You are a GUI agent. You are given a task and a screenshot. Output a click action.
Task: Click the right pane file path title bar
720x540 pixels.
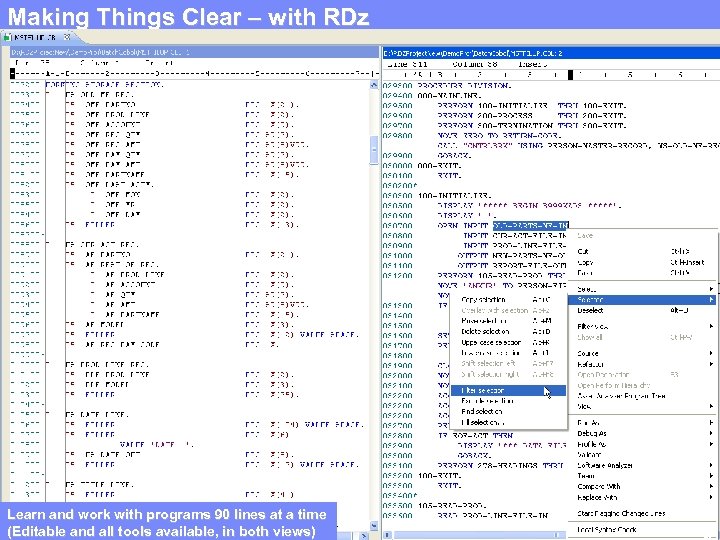tap(551, 53)
